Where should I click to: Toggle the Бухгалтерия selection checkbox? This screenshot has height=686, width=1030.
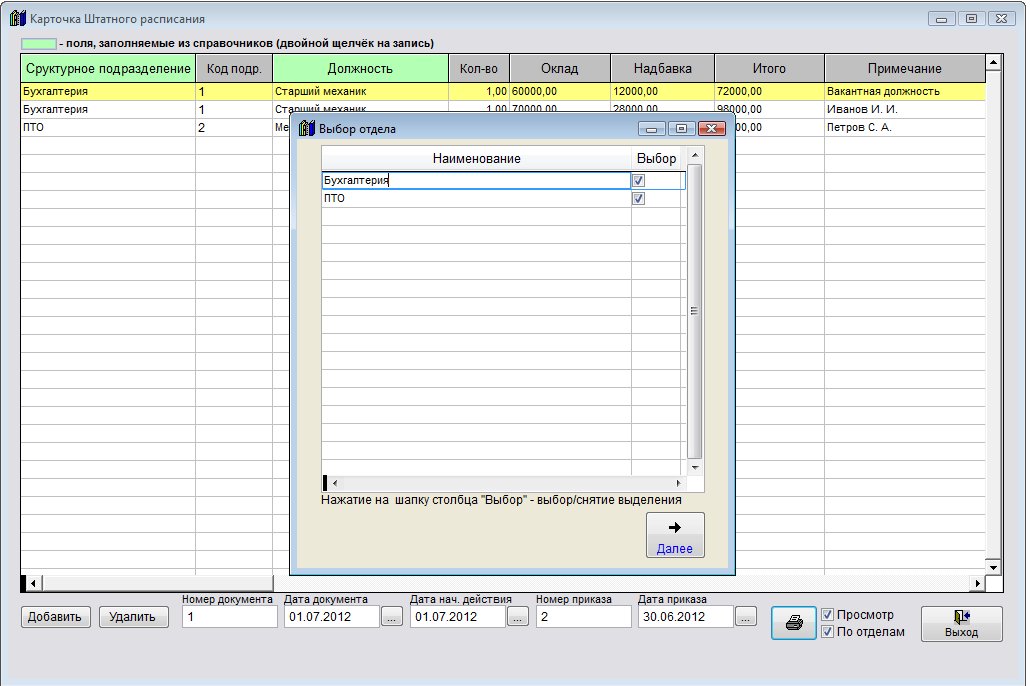(x=638, y=180)
